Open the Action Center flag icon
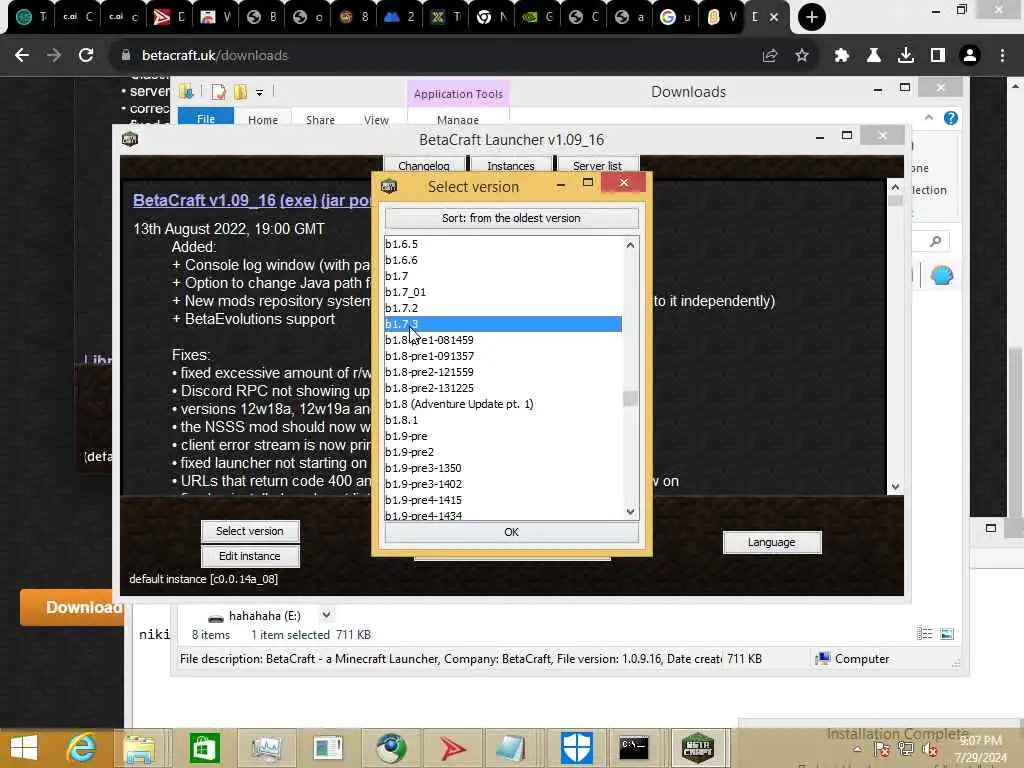This screenshot has height=768, width=1024. [882, 750]
